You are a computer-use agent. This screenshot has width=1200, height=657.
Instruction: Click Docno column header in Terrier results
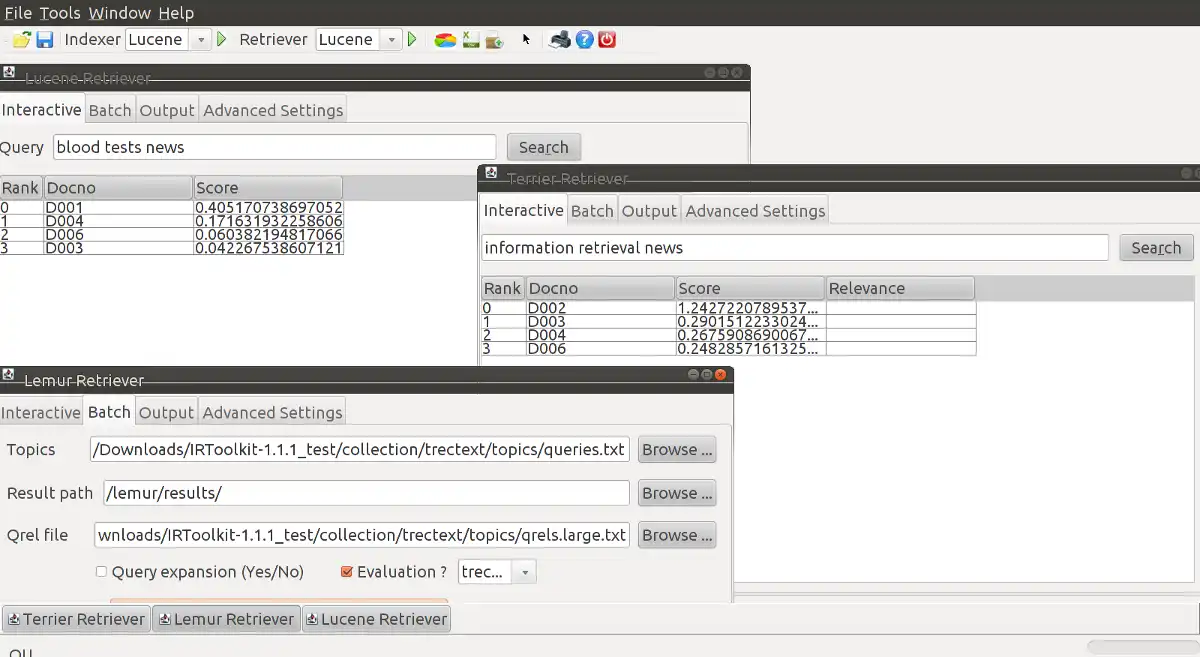click(601, 288)
